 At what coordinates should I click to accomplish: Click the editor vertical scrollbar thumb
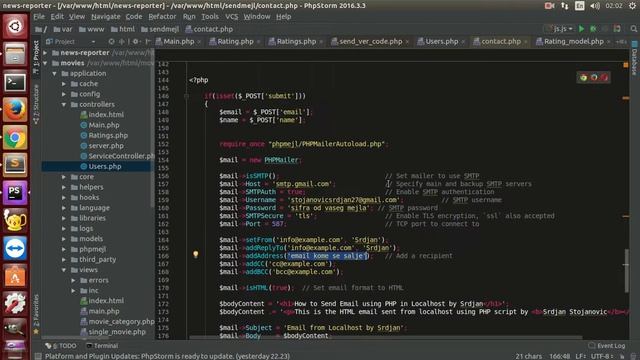[627, 271]
